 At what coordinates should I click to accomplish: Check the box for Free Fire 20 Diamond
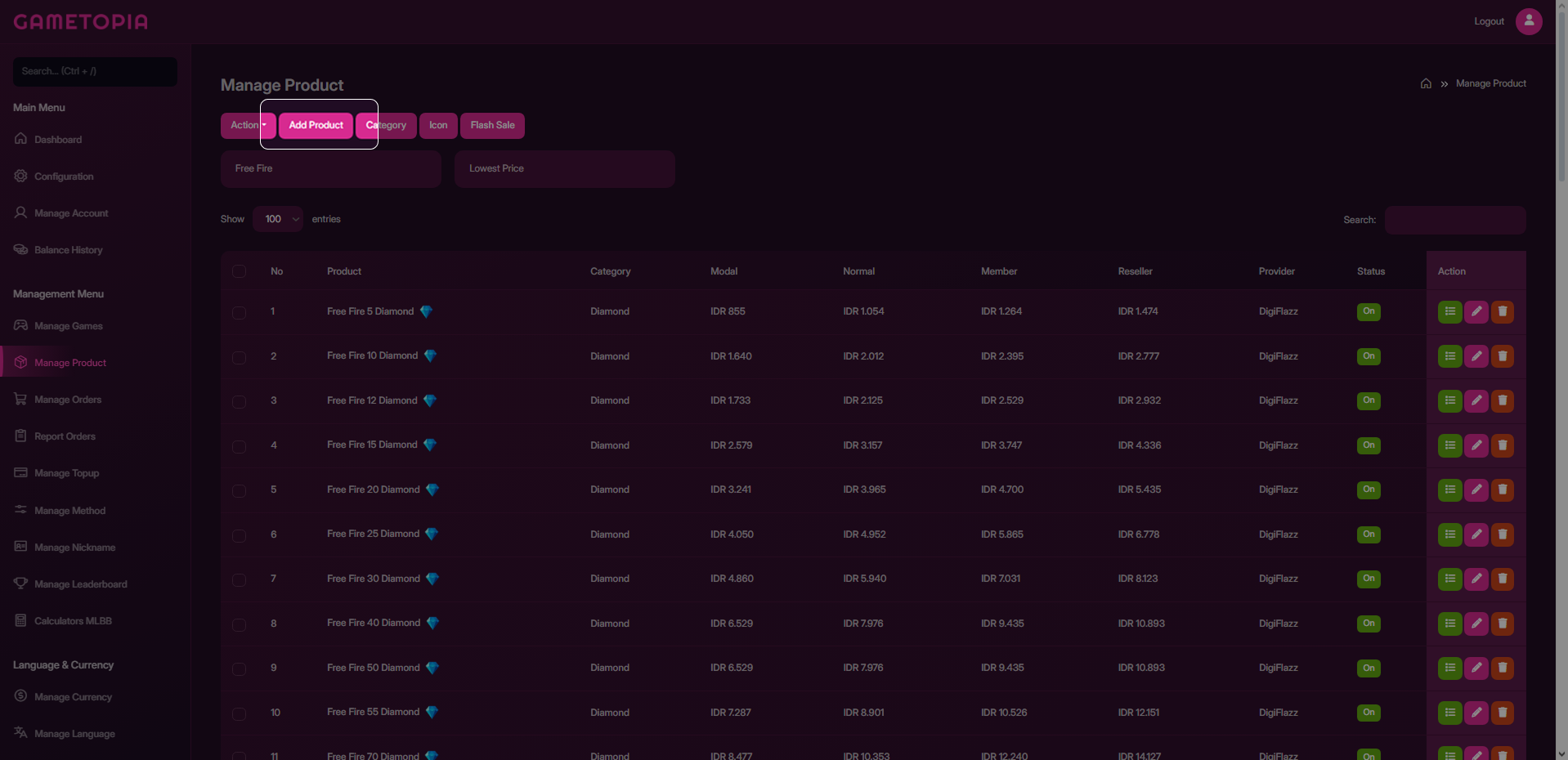[239, 490]
